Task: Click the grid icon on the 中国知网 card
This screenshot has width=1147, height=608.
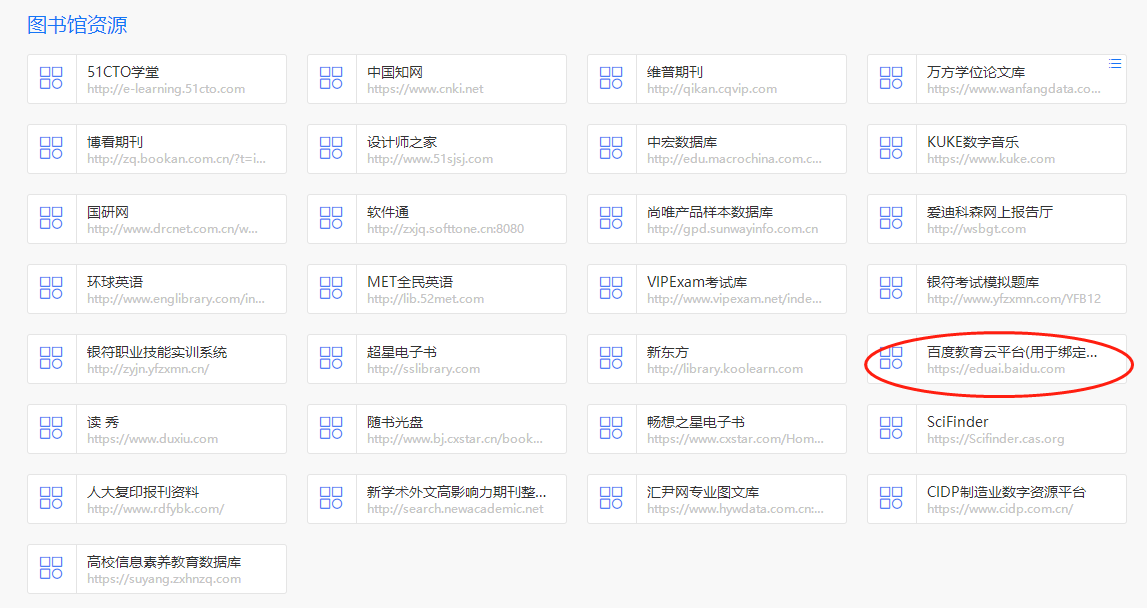Action: click(331, 78)
